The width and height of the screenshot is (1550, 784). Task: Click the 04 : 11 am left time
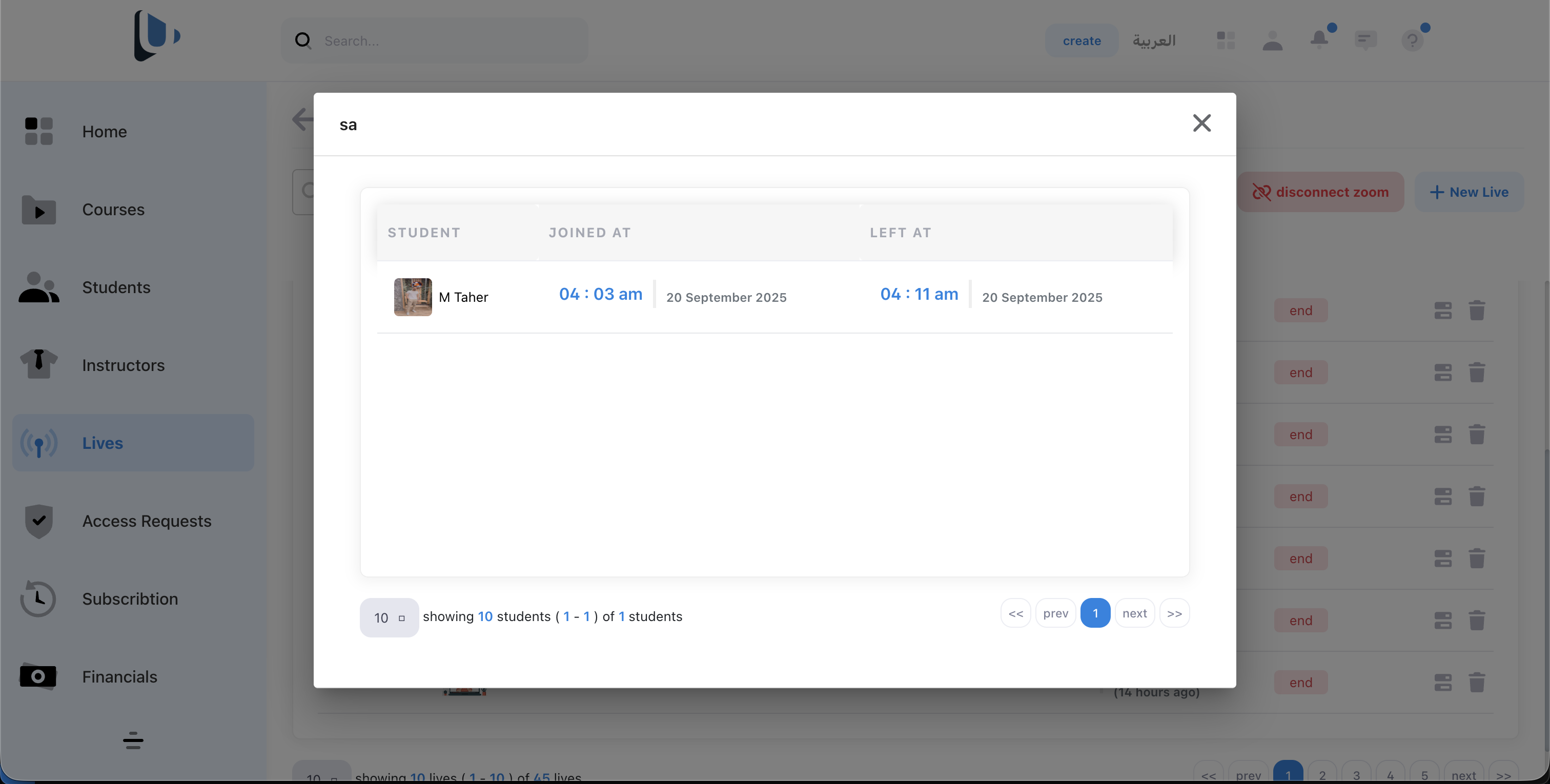(x=919, y=294)
